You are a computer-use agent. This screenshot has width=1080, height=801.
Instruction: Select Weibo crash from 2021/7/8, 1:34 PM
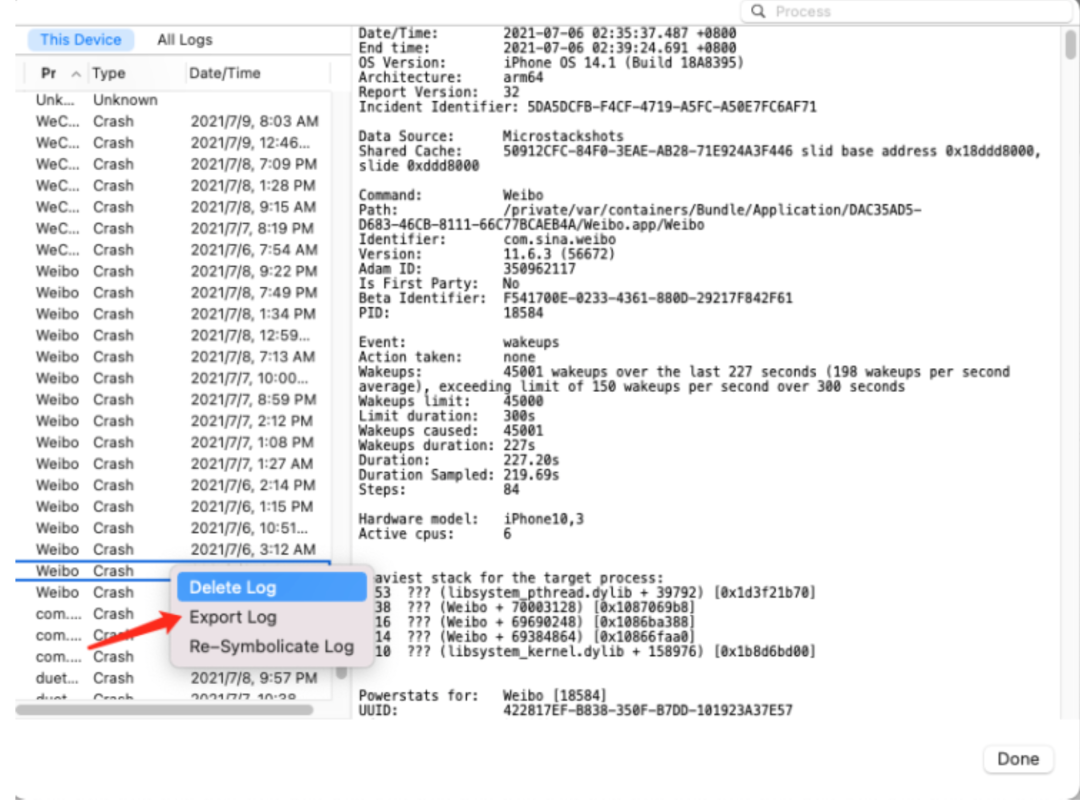point(173,314)
